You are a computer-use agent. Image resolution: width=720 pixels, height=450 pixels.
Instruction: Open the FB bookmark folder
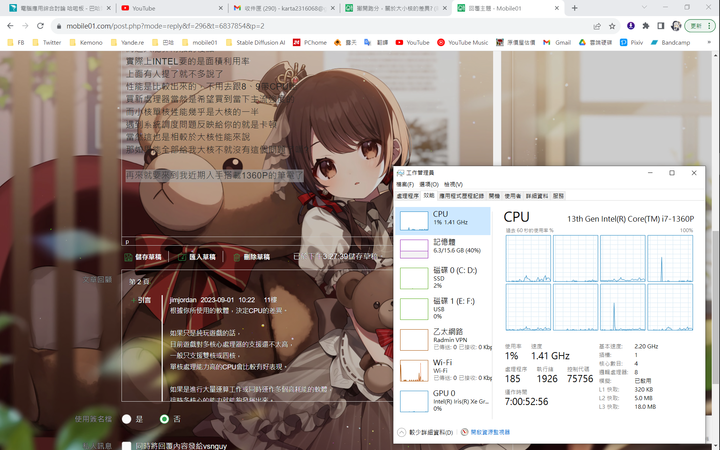[16, 42]
